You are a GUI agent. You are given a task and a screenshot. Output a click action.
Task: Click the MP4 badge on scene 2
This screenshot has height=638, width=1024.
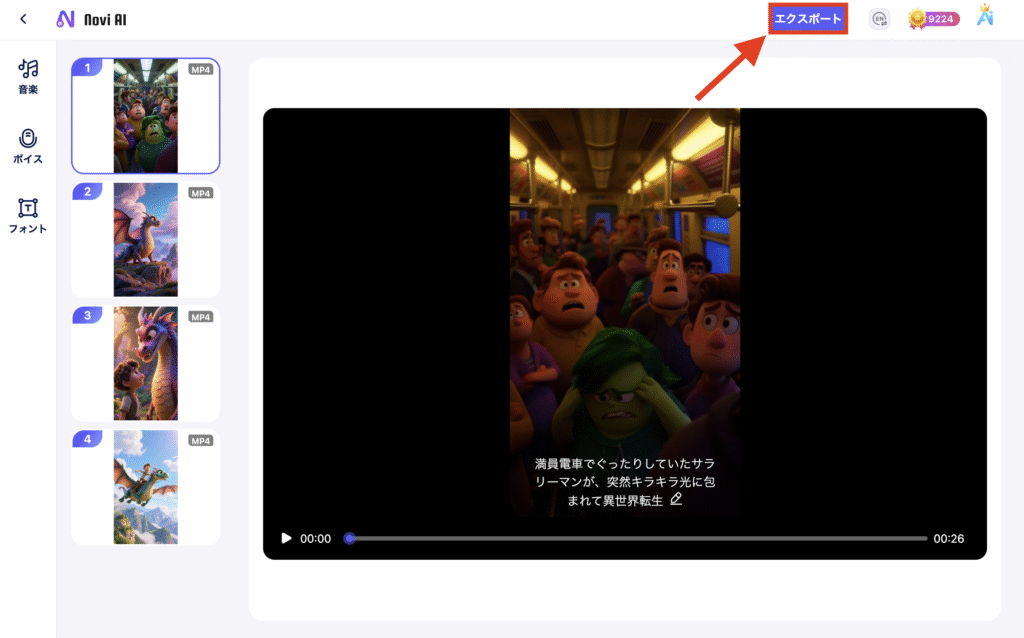(x=201, y=193)
